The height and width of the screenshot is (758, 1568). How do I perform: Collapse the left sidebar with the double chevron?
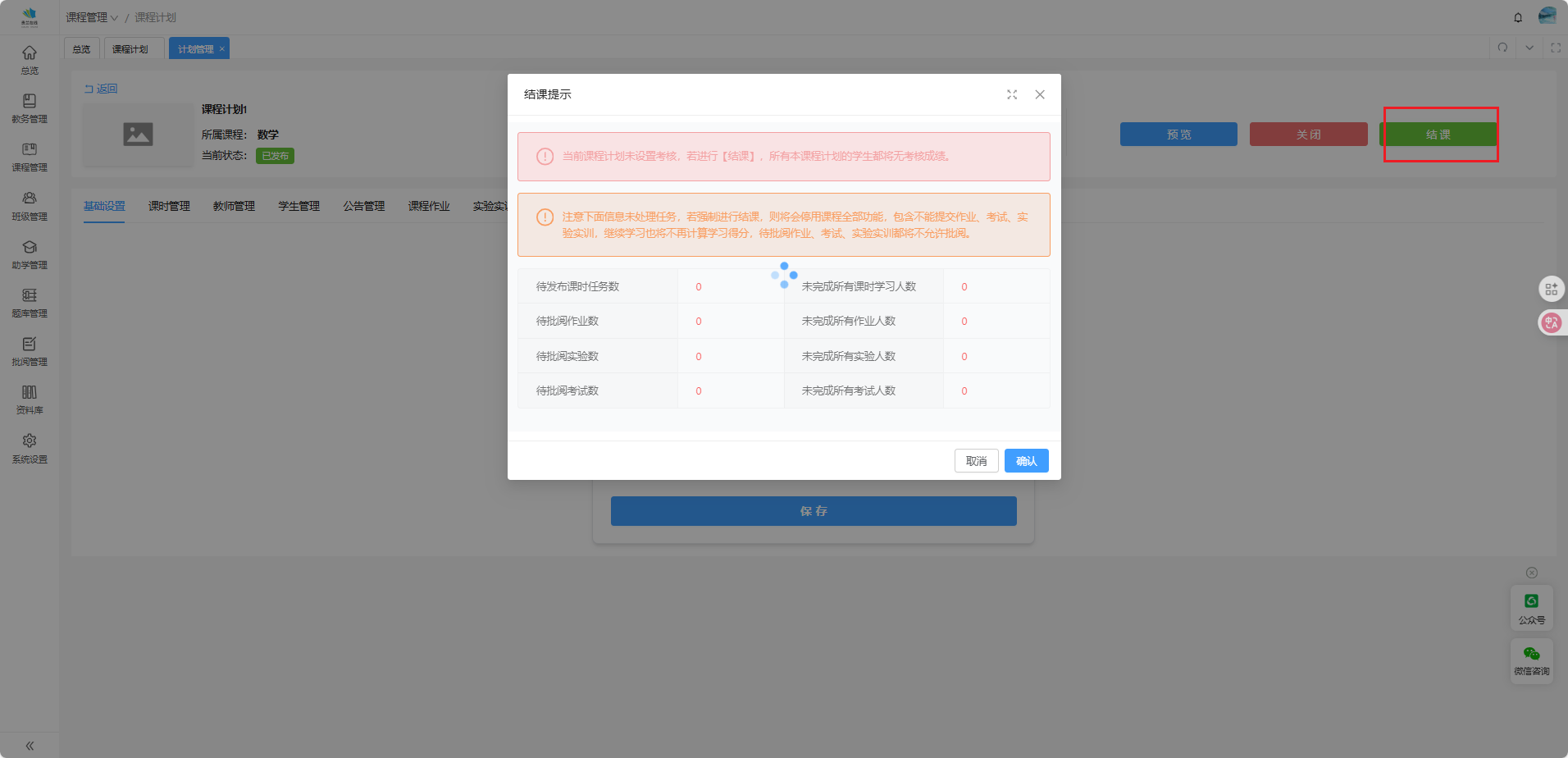pyautogui.click(x=30, y=746)
